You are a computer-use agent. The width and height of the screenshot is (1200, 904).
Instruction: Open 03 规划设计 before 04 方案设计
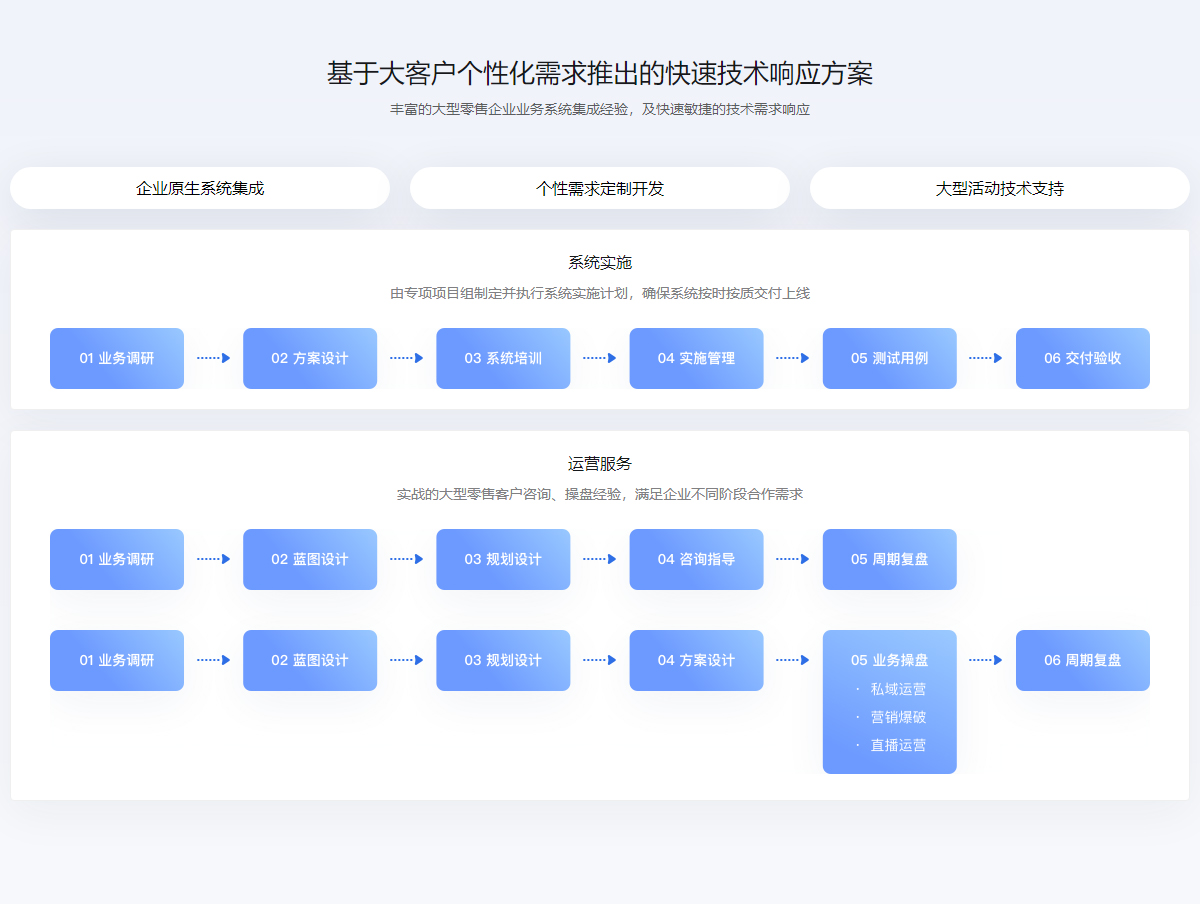coord(503,660)
